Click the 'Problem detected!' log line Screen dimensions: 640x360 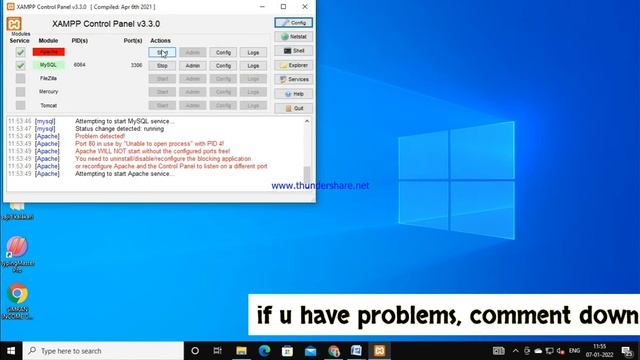(x=100, y=136)
